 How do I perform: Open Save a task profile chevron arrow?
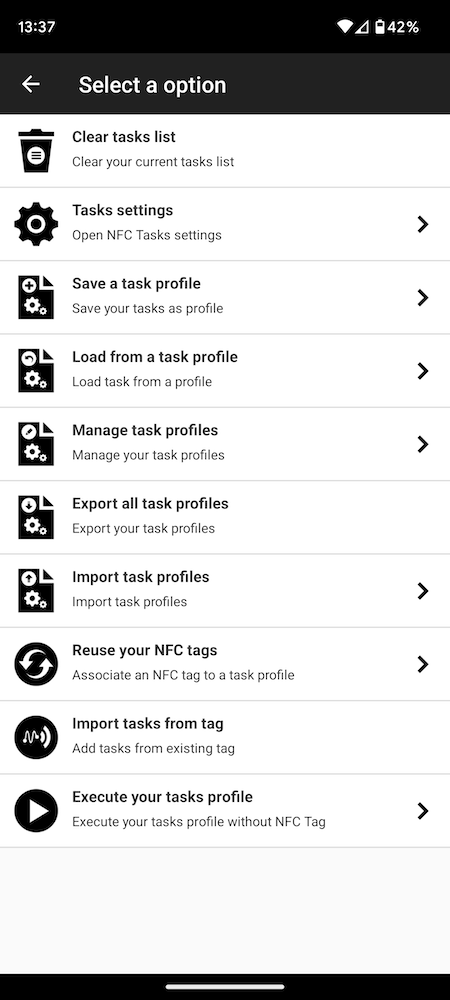(x=423, y=297)
